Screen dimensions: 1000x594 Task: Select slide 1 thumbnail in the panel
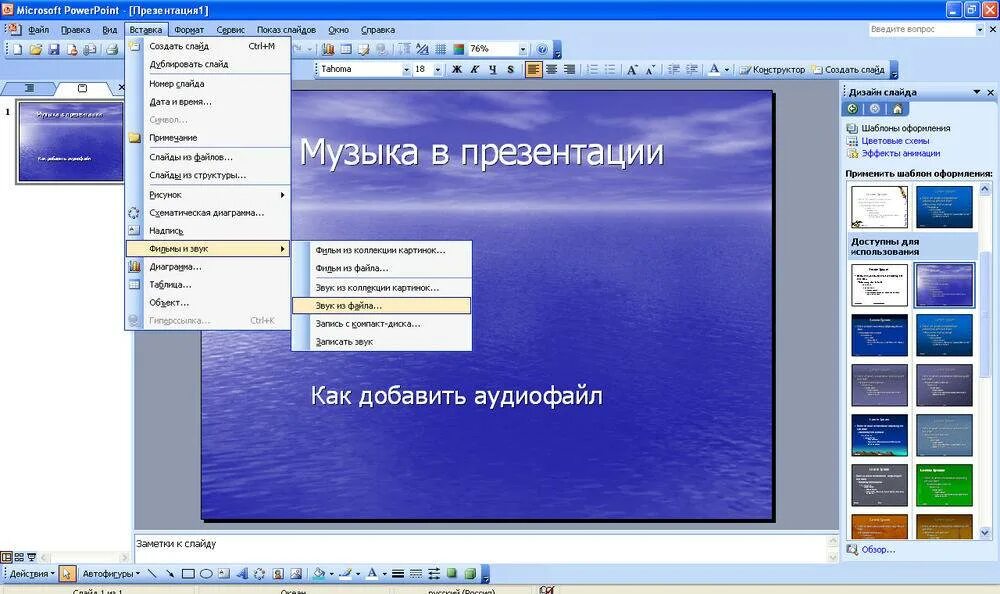pyautogui.click(x=70, y=142)
